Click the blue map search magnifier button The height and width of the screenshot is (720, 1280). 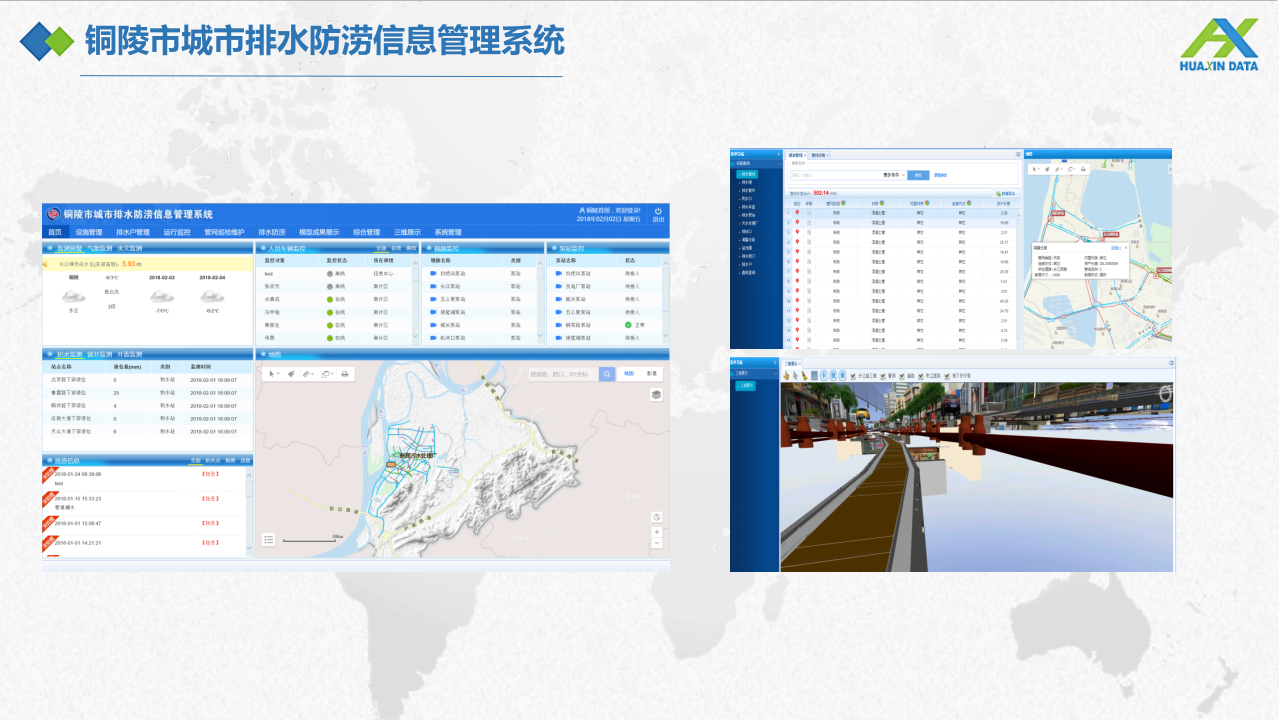pos(607,374)
